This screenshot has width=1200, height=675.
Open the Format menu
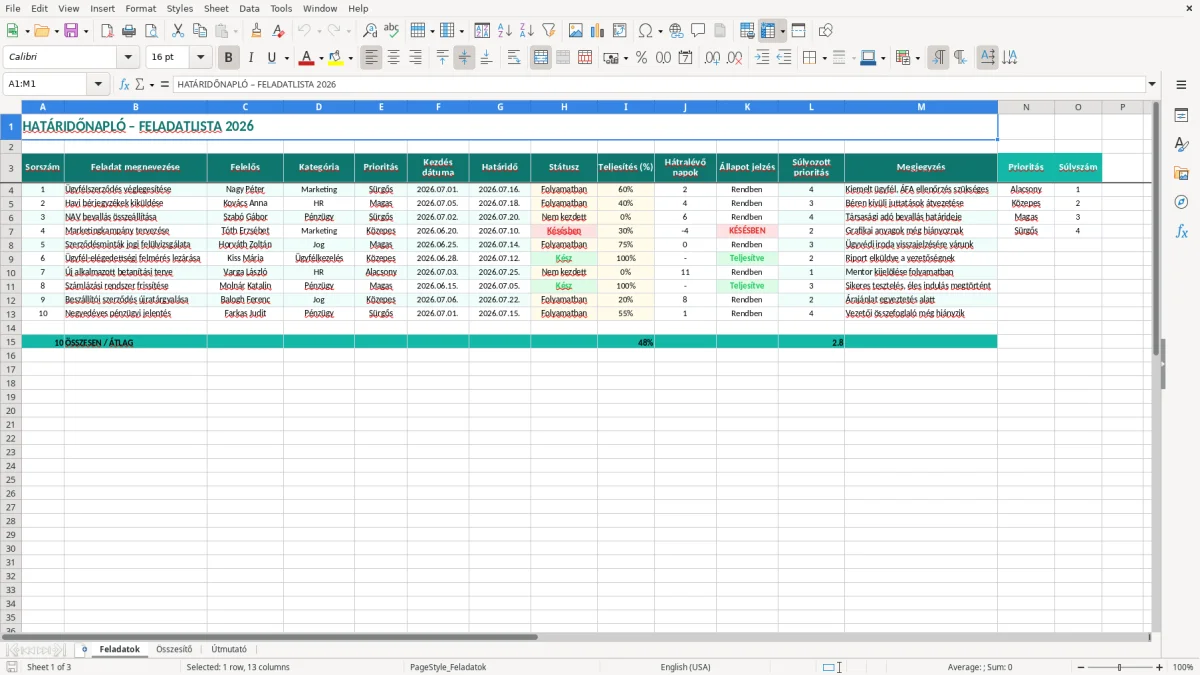point(140,8)
